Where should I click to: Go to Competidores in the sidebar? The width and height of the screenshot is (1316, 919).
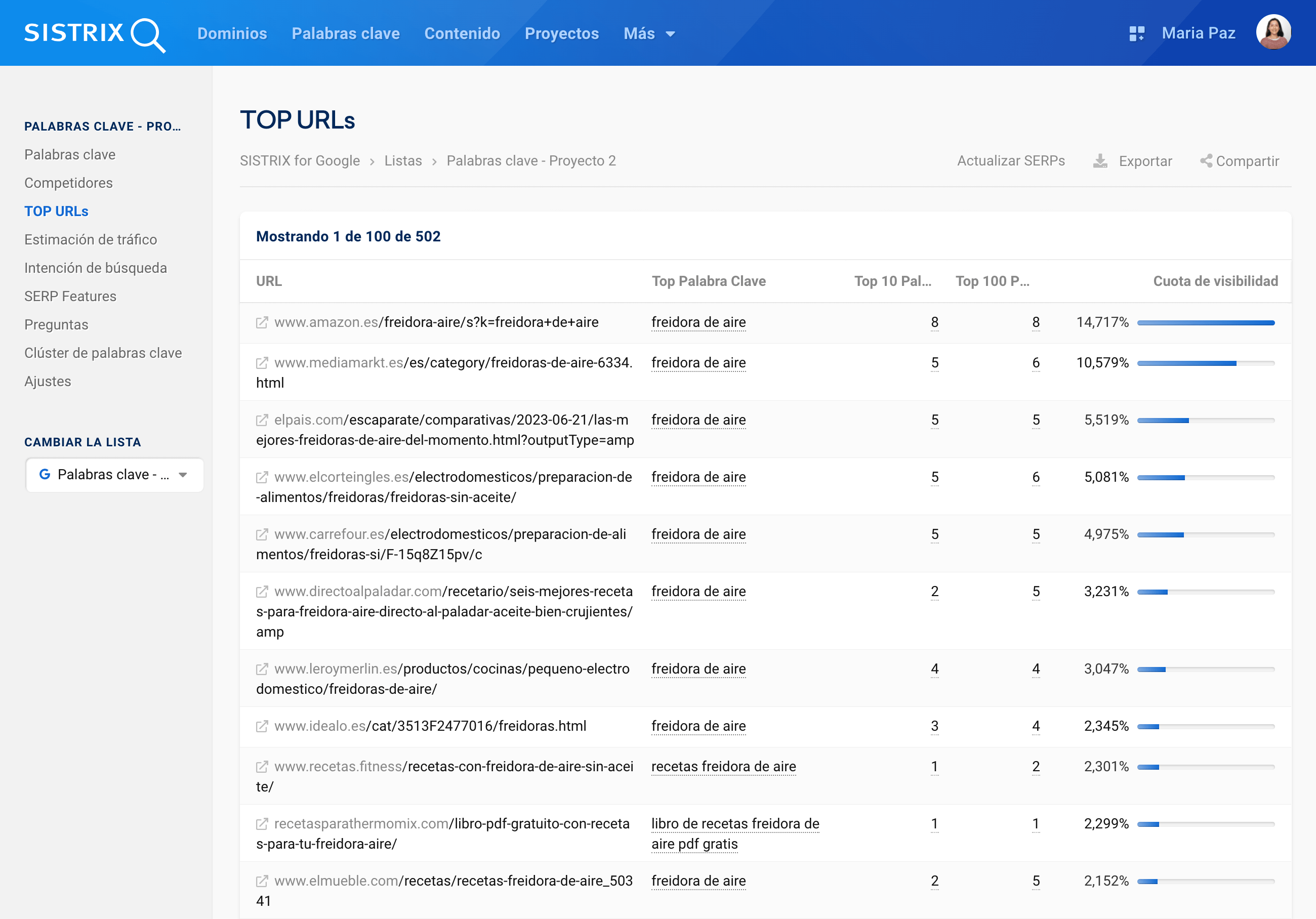point(68,183)
